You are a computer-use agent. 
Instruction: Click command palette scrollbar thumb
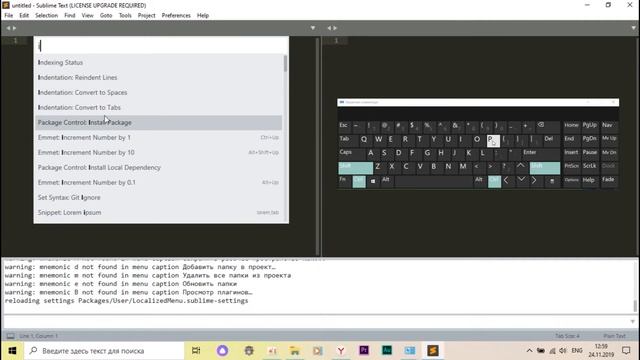(285, 64)
